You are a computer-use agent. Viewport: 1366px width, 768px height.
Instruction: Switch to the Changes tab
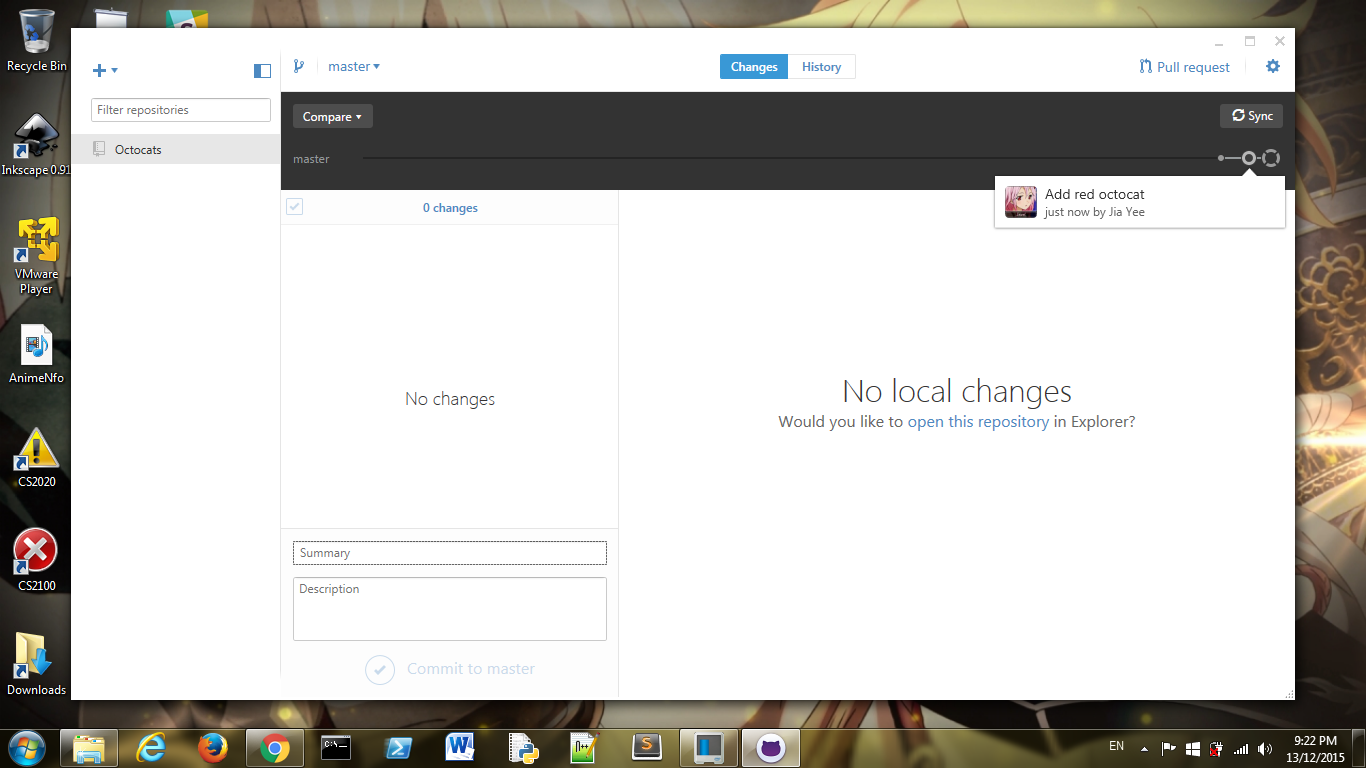754,67
